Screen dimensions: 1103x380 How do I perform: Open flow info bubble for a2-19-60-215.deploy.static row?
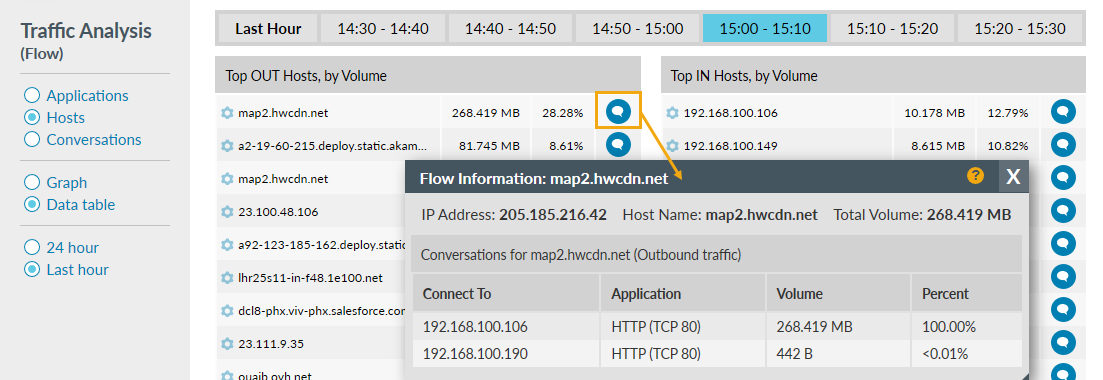[x=618, y=144]
